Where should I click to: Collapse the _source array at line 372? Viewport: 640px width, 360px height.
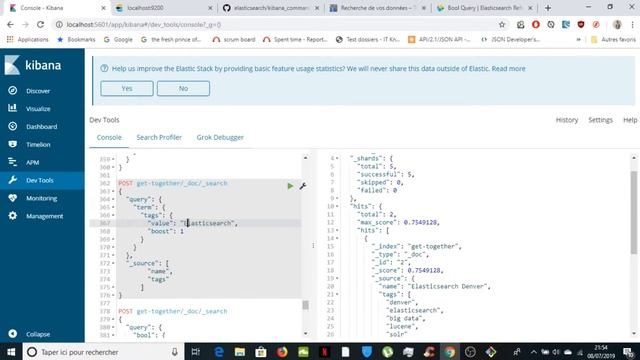[x=113, y=263]
